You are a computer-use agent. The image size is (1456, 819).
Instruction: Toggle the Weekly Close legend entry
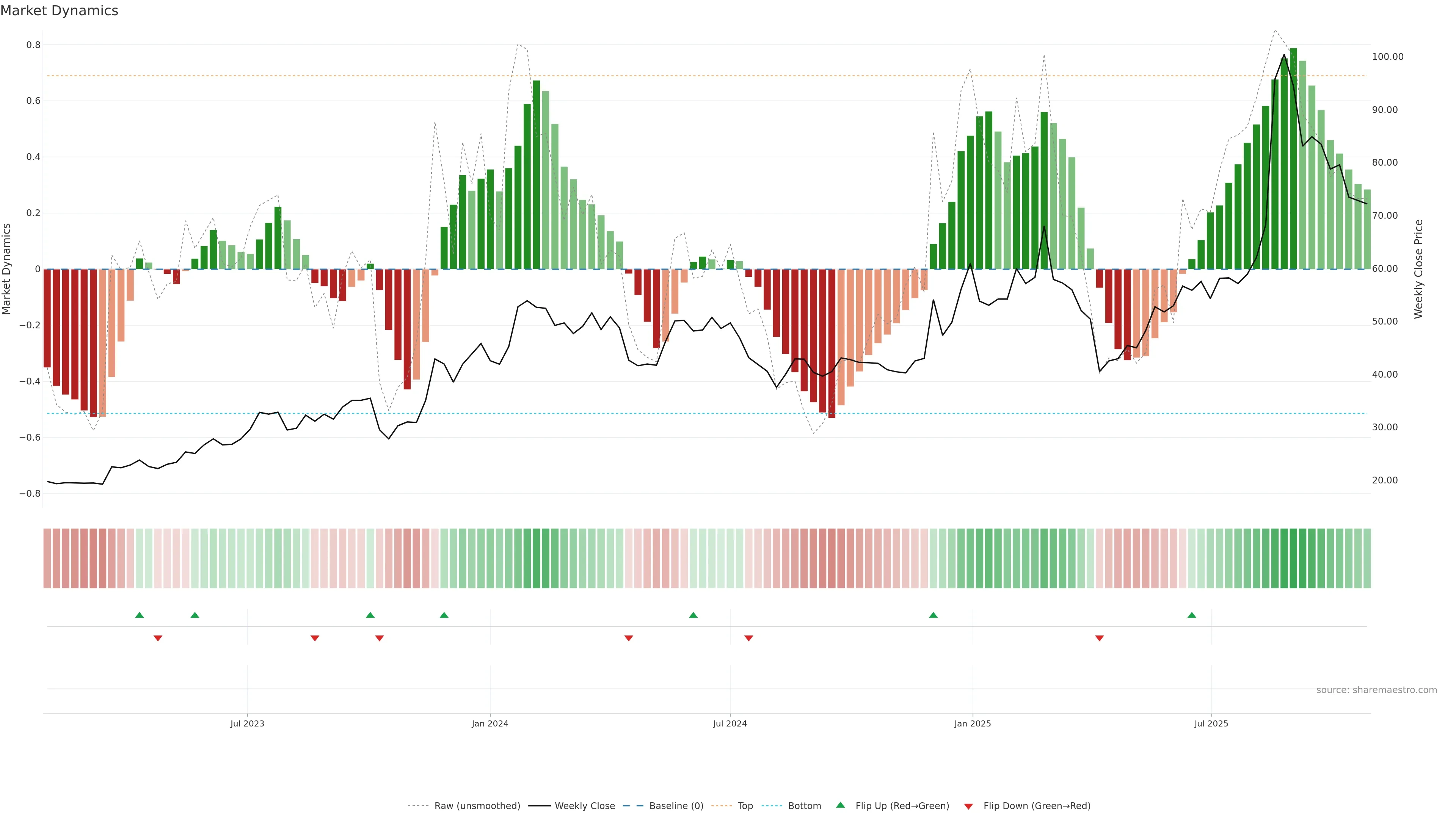point(584,806)
